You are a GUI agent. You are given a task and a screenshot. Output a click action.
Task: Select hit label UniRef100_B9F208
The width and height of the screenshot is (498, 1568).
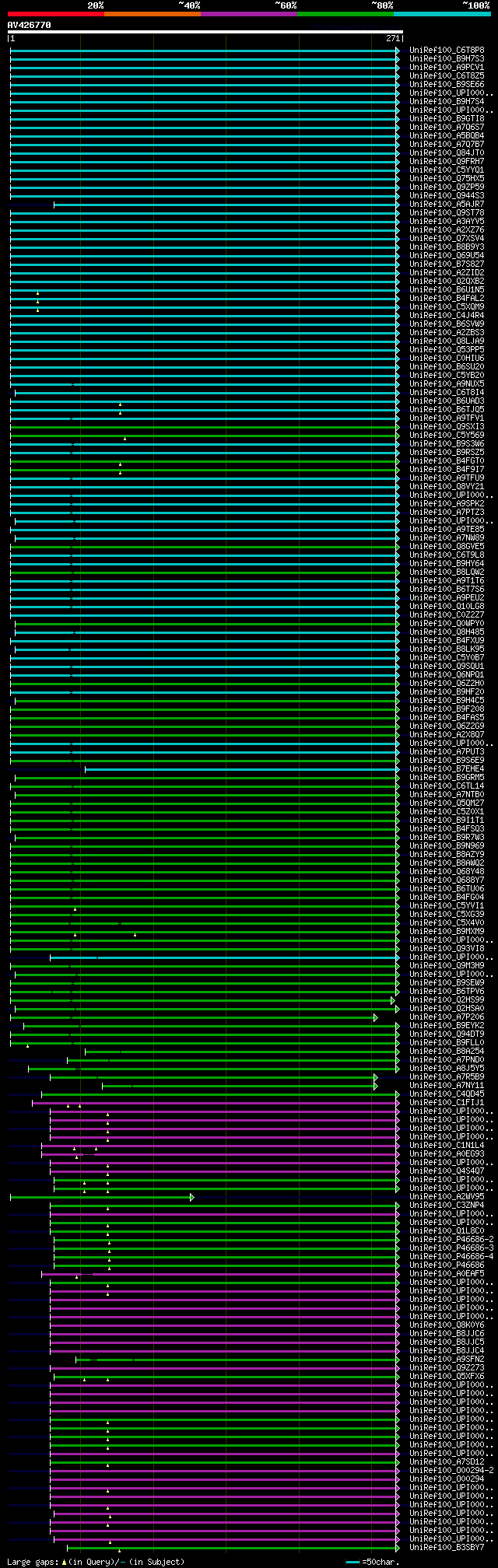[447, 709]
